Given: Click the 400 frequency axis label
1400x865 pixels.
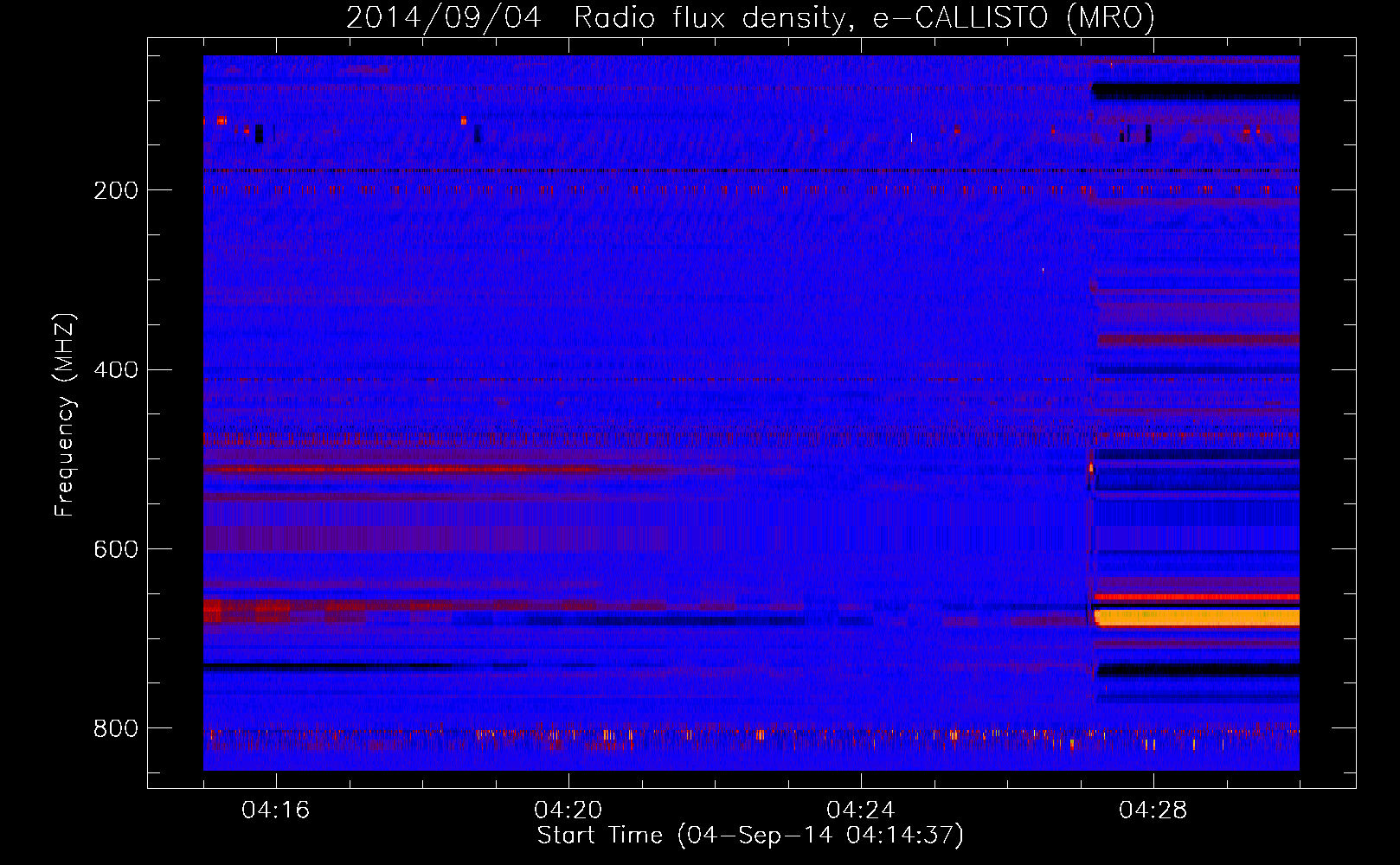Looking at the screenshot, I should [116, 370].
